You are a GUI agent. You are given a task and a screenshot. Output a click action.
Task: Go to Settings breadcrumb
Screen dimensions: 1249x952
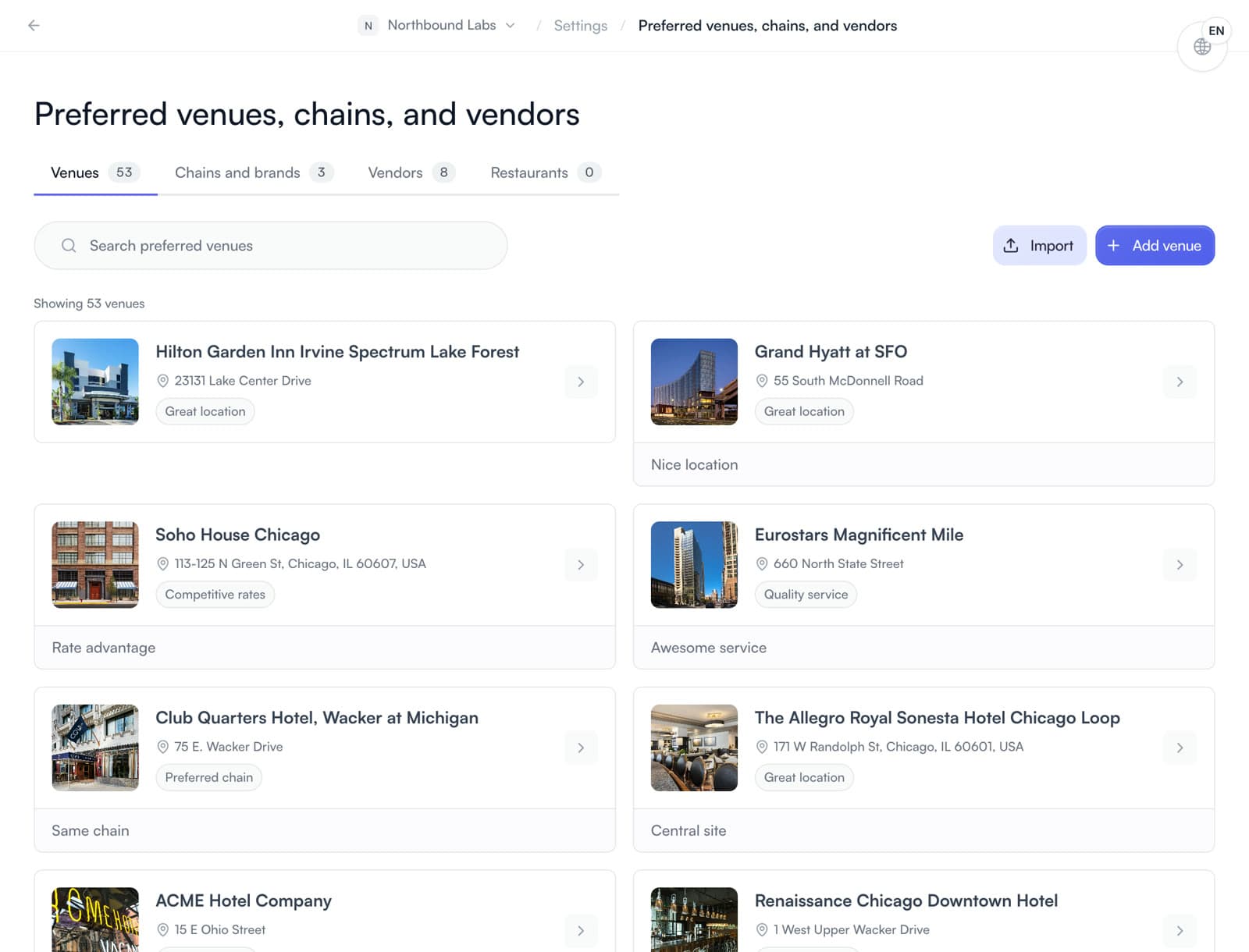click(580, 26)
